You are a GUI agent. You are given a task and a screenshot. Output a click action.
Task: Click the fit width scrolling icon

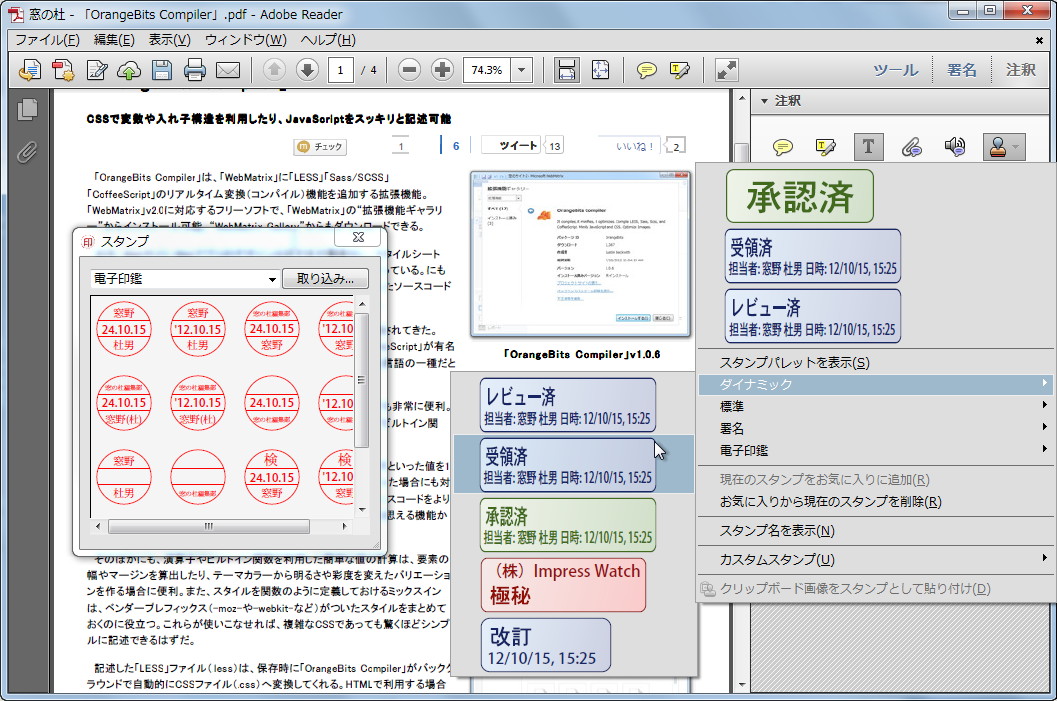point(566,69)
